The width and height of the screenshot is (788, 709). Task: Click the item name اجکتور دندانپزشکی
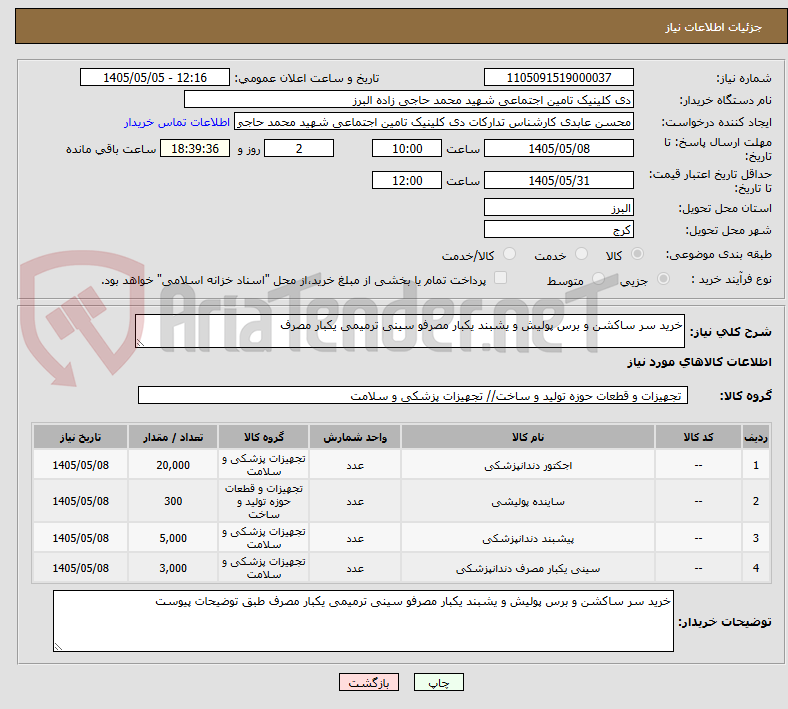[528, 466]
